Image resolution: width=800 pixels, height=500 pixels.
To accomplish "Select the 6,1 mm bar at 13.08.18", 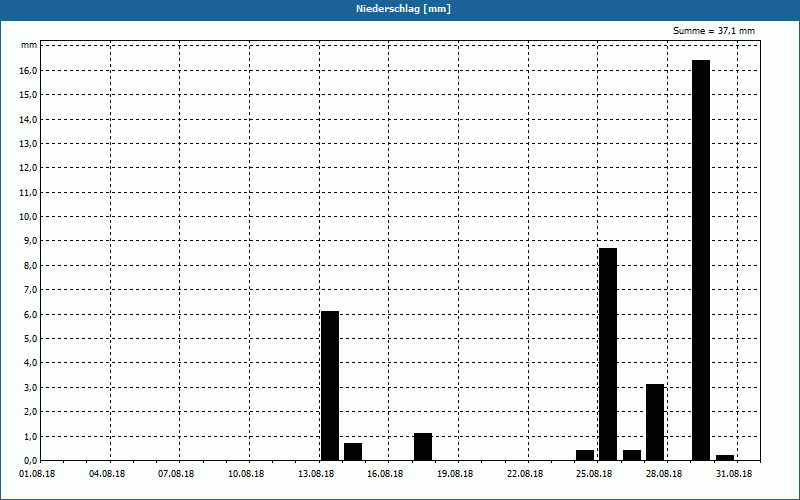I will (330, 386).
